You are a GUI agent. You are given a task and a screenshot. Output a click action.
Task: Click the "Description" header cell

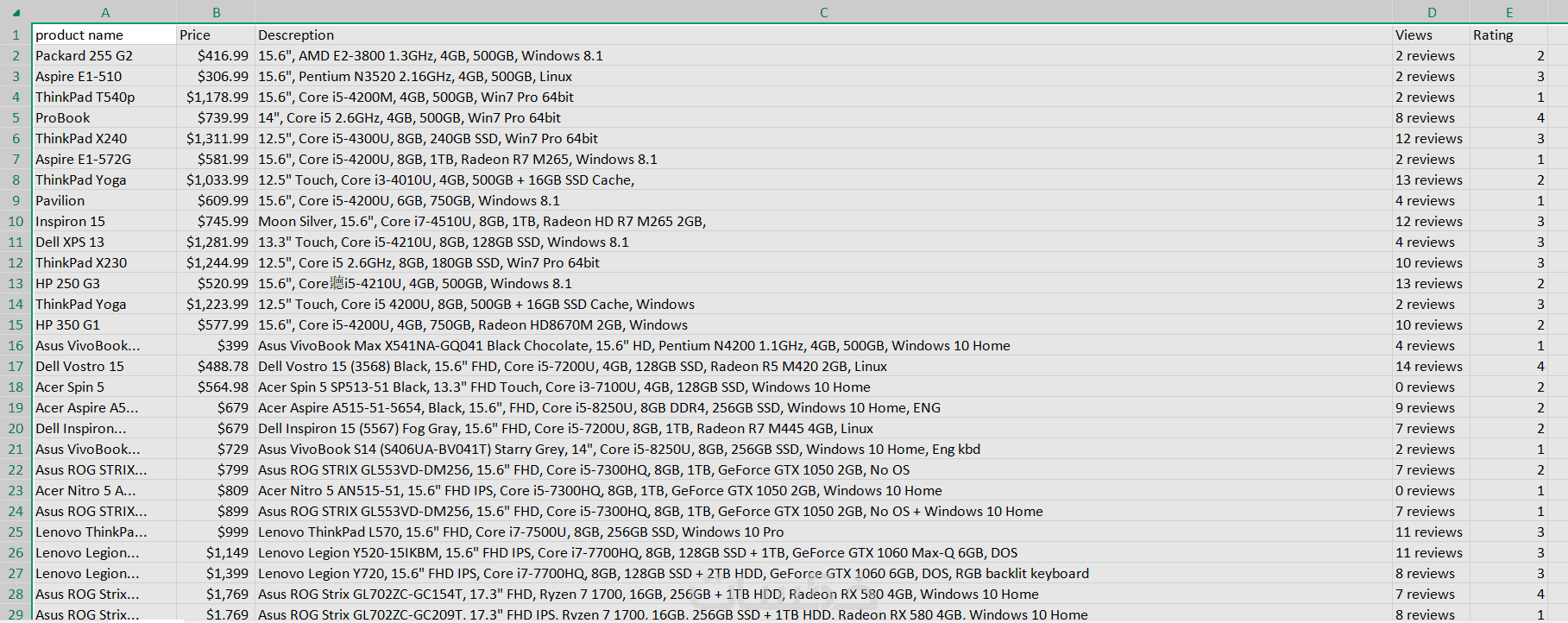823,35
